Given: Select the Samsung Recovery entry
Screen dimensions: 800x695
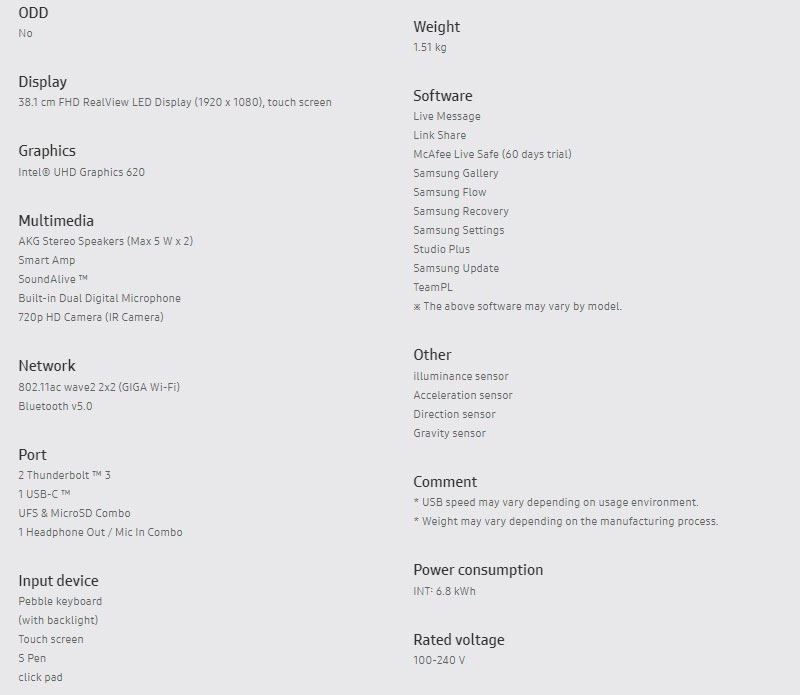Looking at the screenshot, I should (x=461, y=211).
